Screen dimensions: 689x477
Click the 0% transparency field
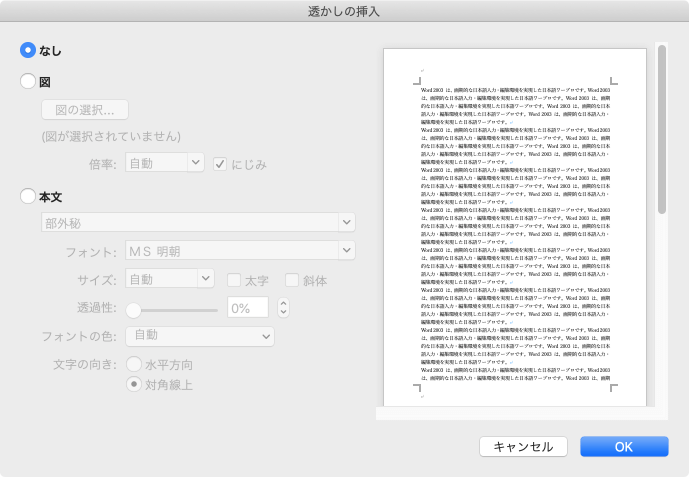[248, 307]
